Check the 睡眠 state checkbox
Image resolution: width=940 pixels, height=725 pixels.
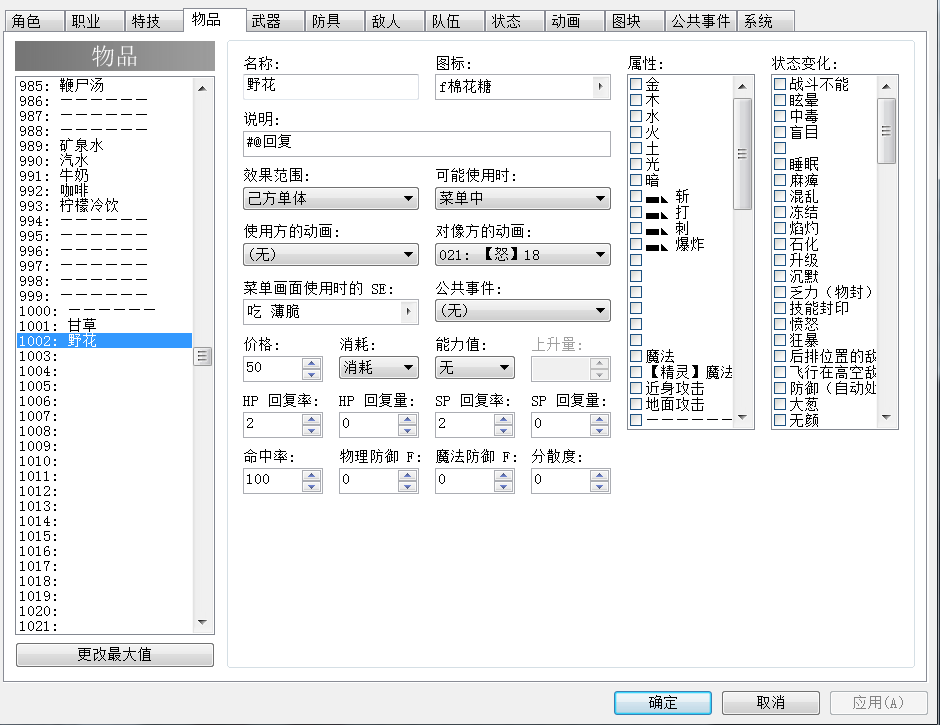coord(780,164)
